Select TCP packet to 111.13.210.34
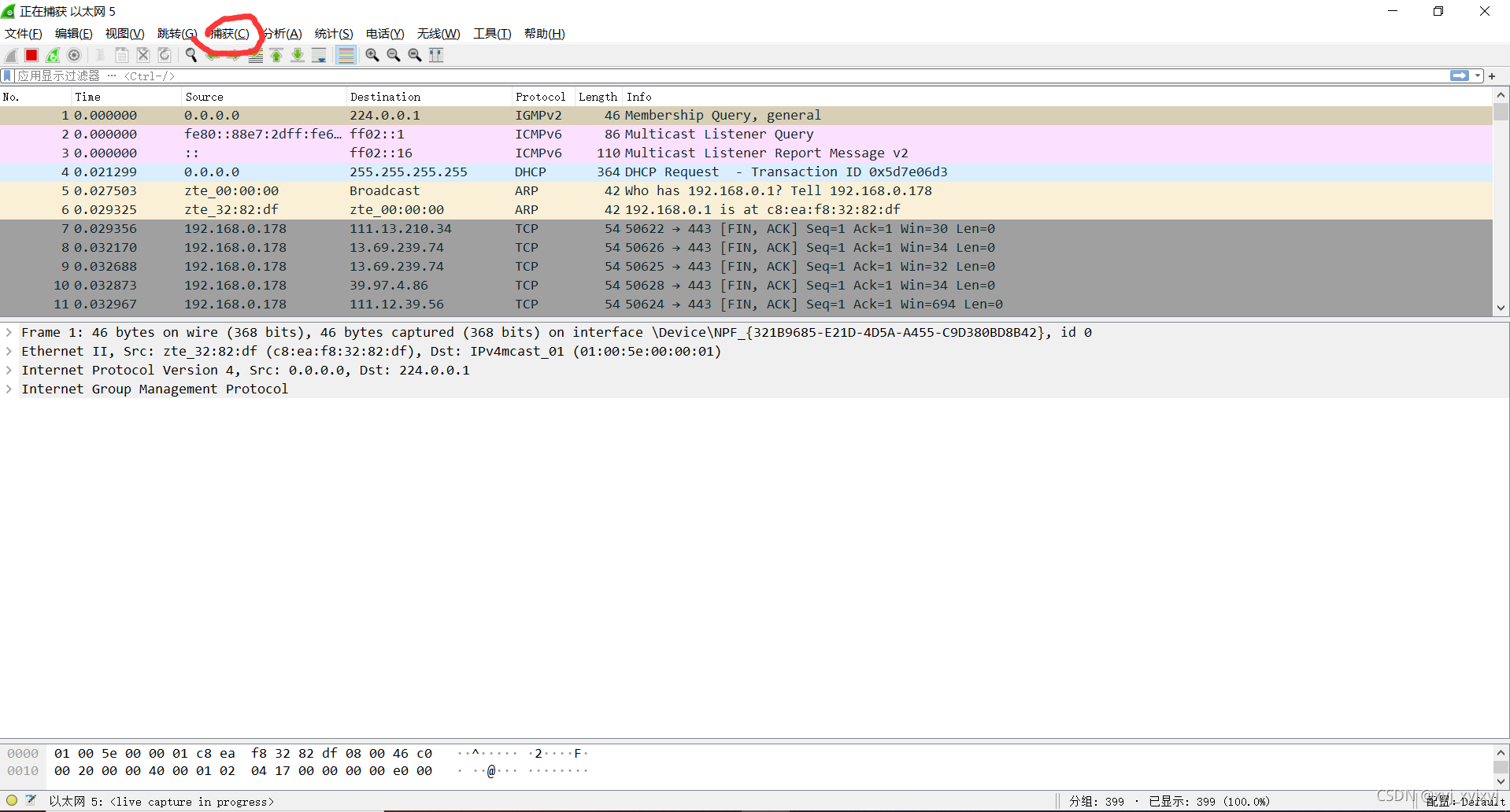Image resolution: width=1510 pixels, height=812 pixels. 746,228
